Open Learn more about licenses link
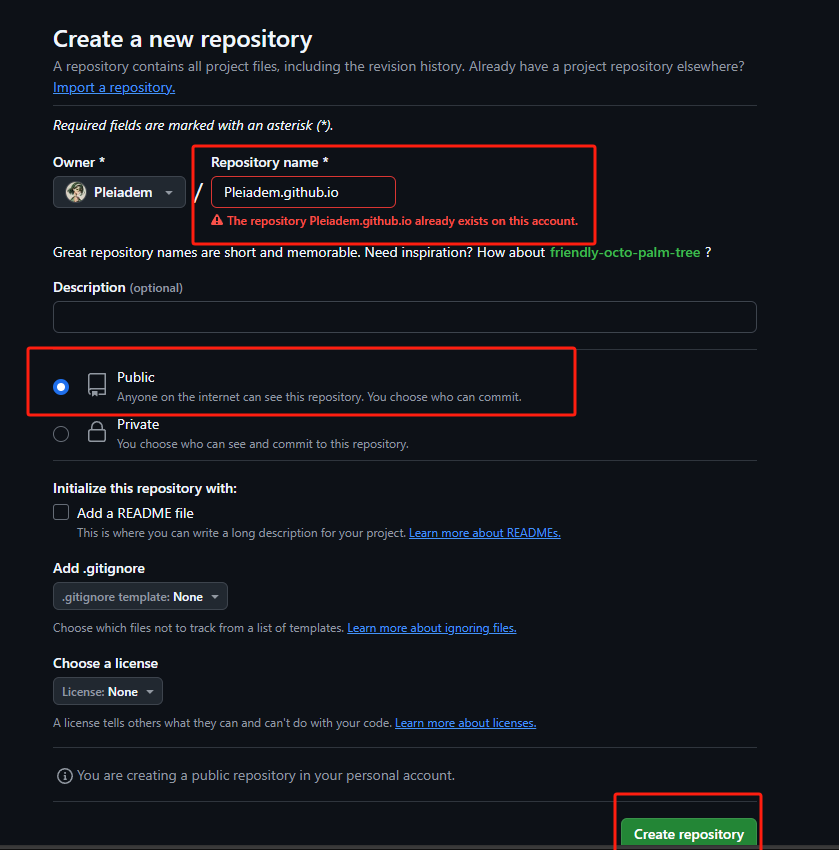The image size is (839, 850). point(465,723)
